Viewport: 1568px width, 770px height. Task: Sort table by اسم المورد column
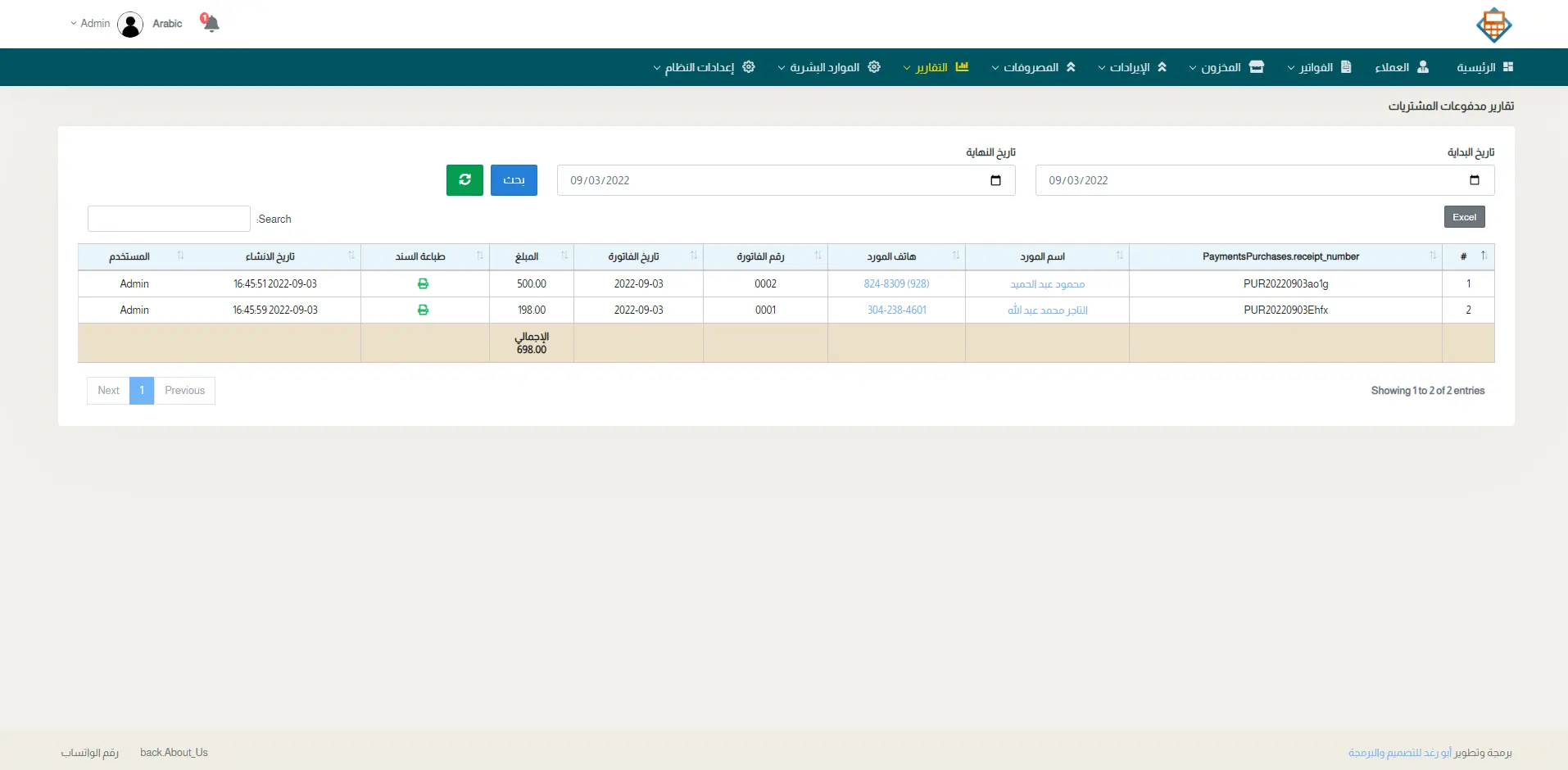pyautogui.click(x=1042, y=256)
